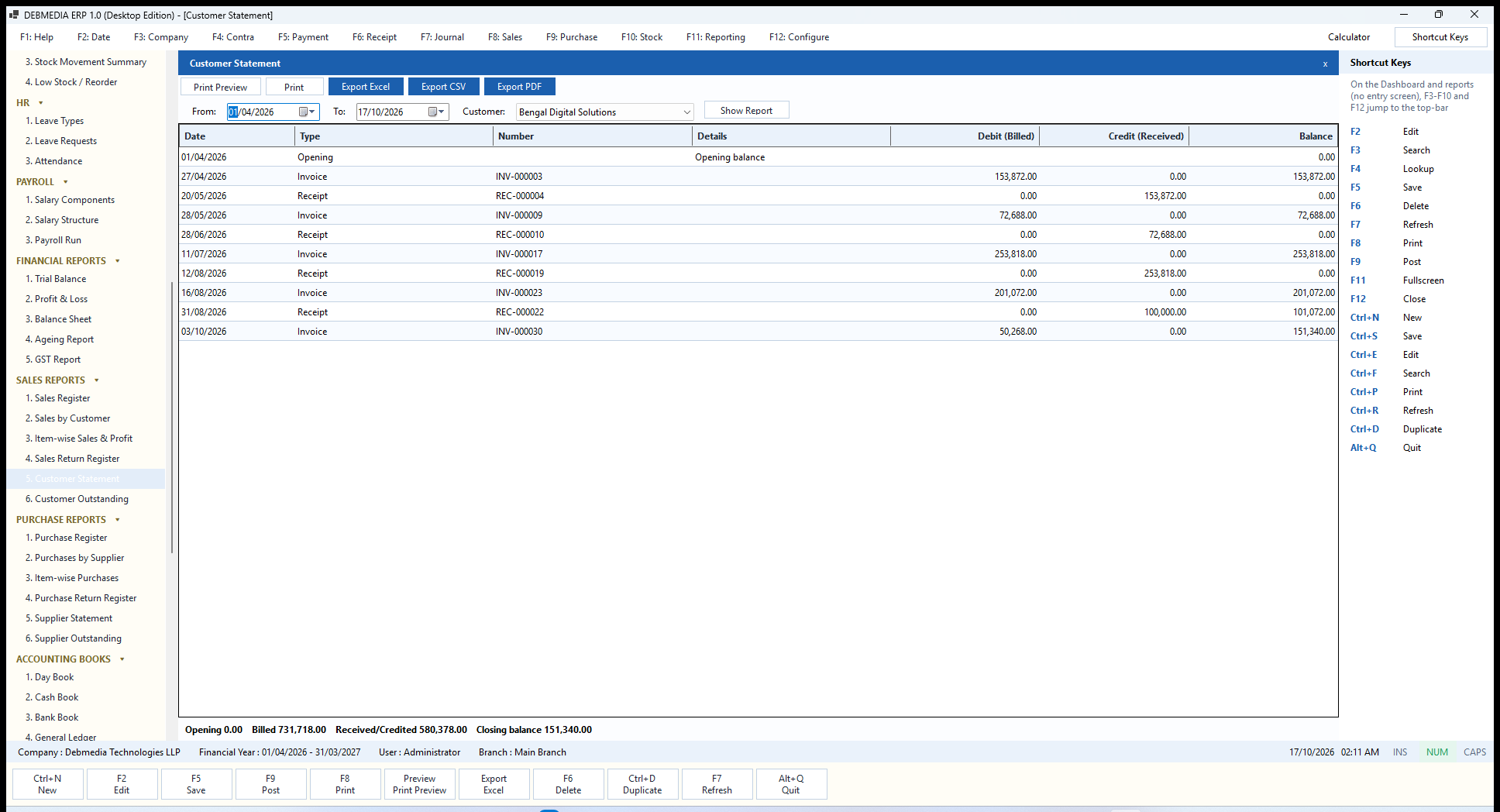Viewport: 1500px width, 812px height.
Task: Click the sidebar vertical scrollbar
Action: [x=171, y=418]
